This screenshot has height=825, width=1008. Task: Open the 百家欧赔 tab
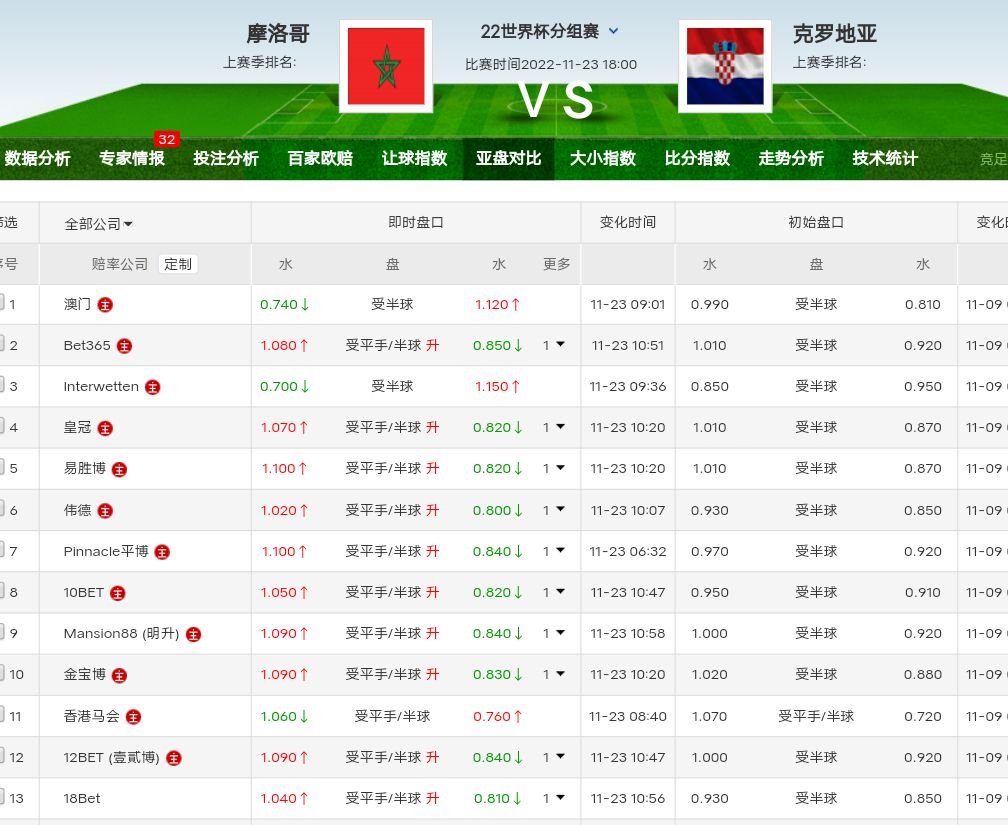(320, 158)
